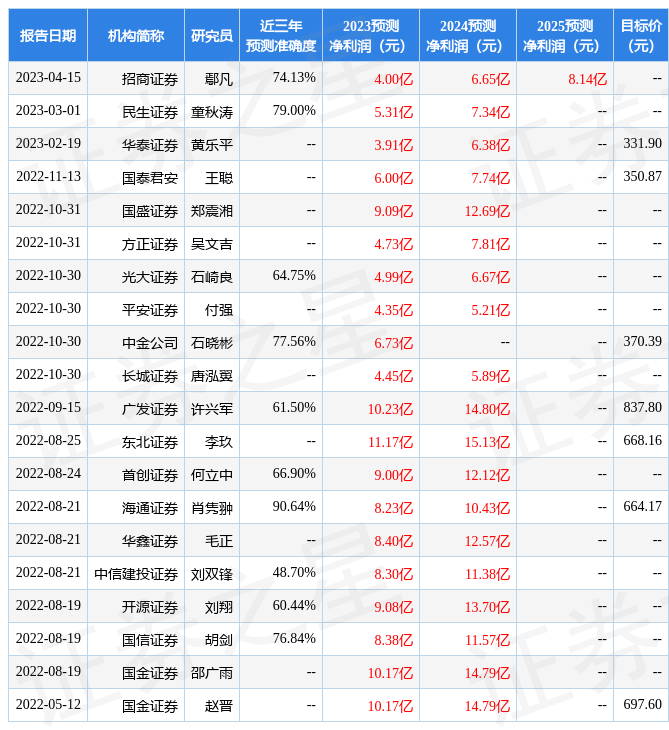The image size is (669, 730).
Task: Select institution 长城证券
Action: tap(150, 377)
